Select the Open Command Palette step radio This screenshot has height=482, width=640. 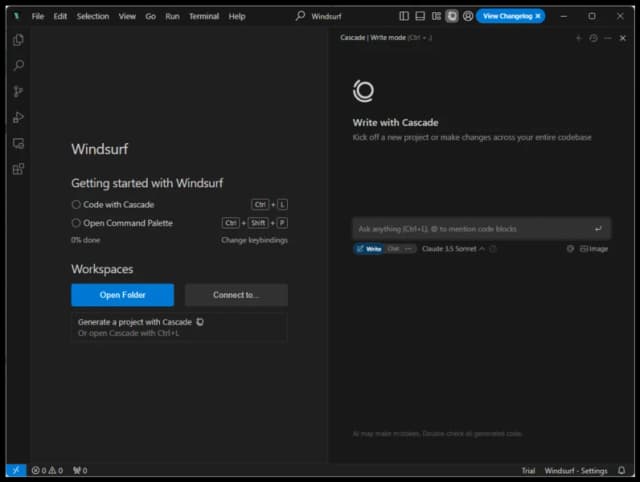[76, 223]
